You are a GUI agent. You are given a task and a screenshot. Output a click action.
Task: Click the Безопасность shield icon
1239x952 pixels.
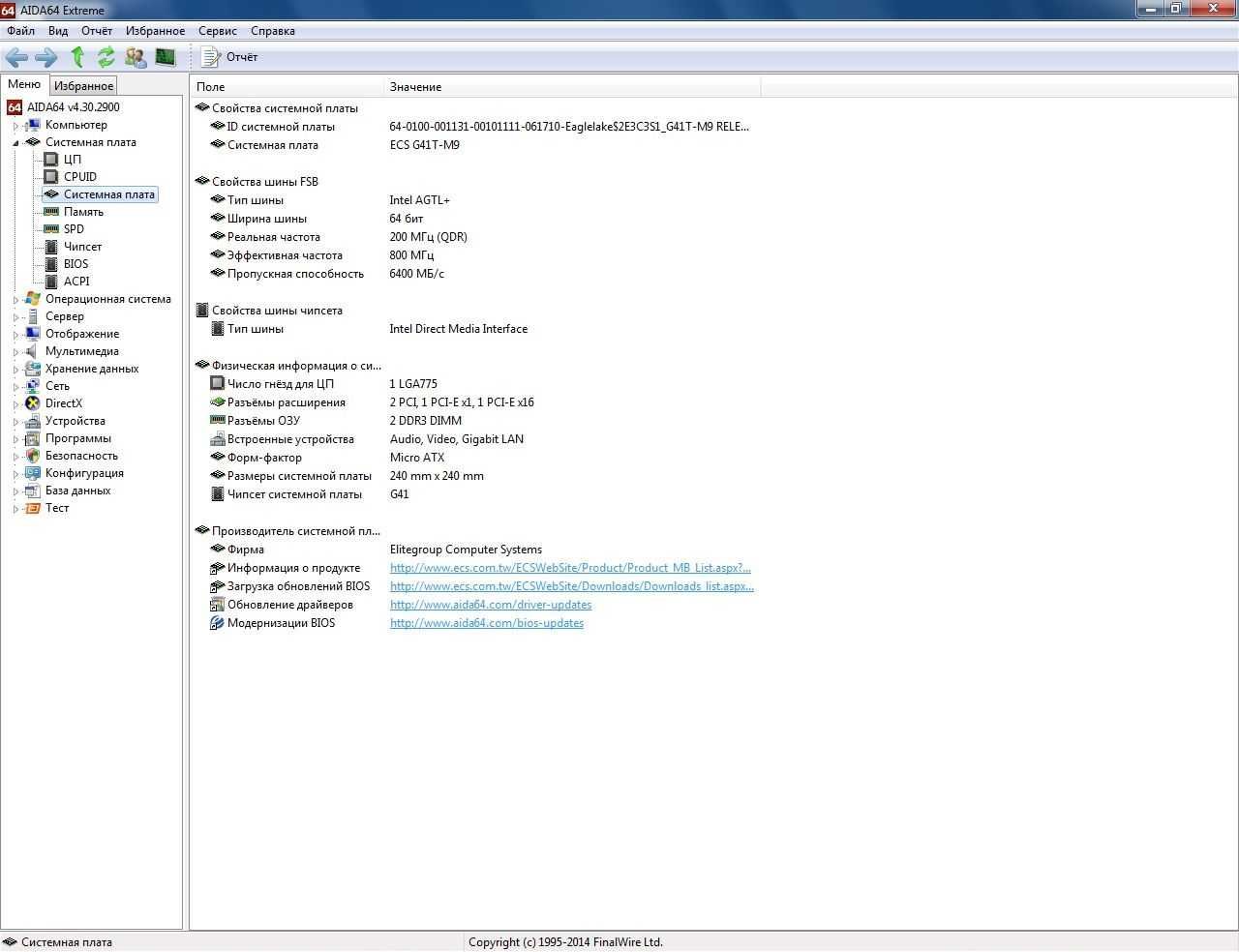(33, 456)
